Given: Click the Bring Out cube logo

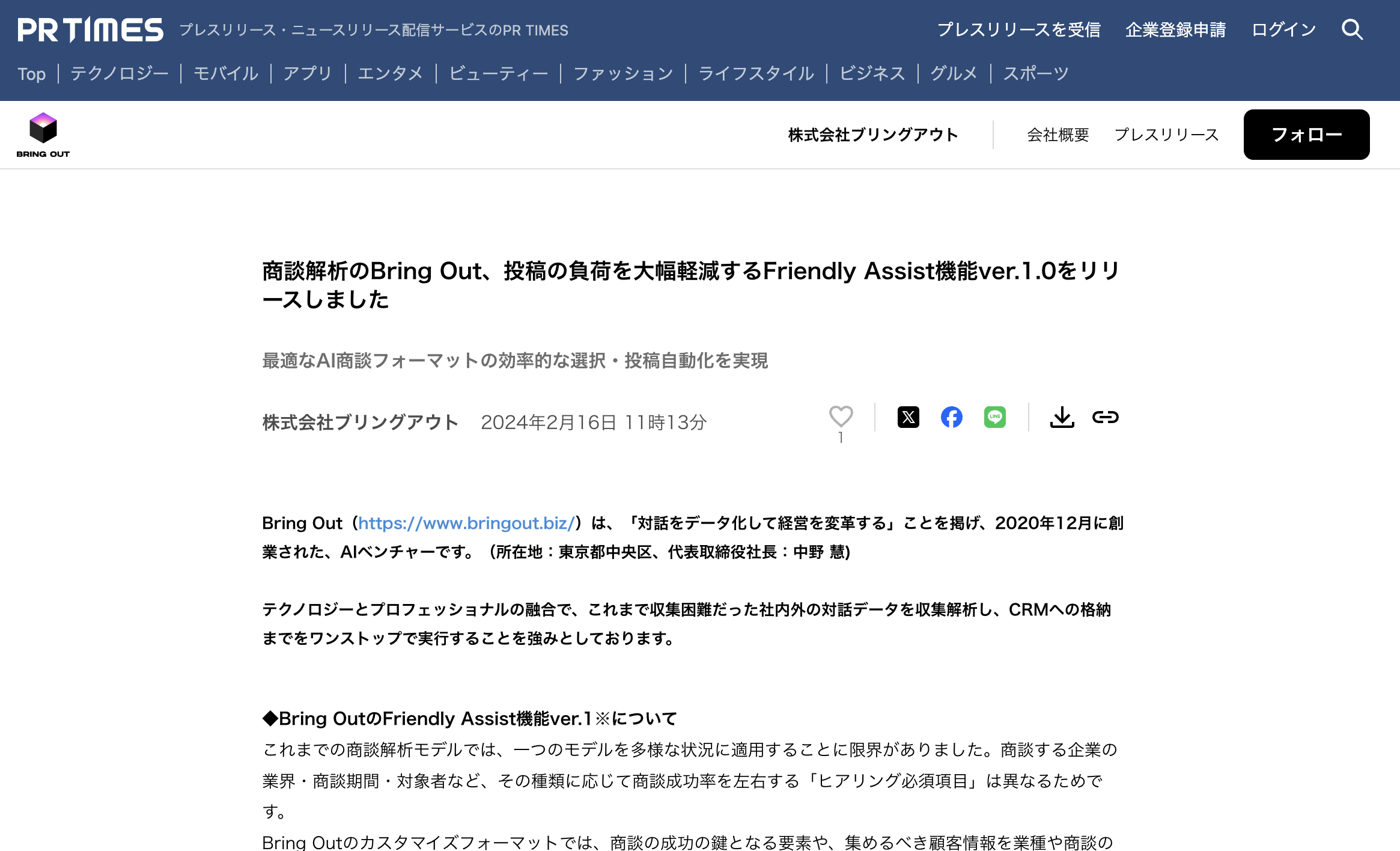Looking at the screenshot, I should [43, 135].
